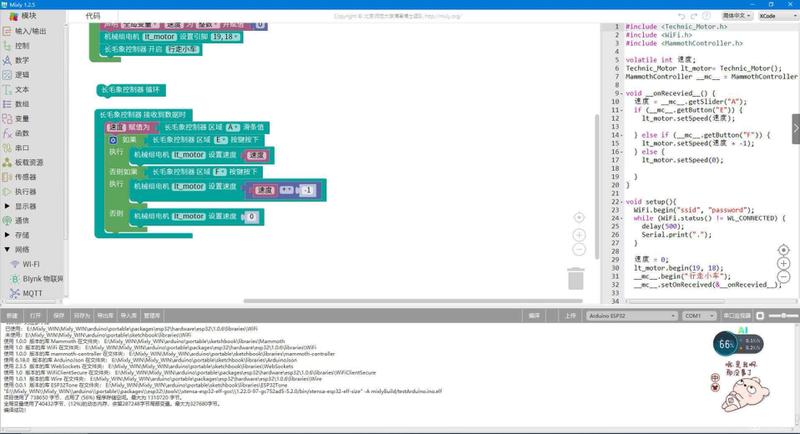Screen dimensions: 800x434
Task: Zoom in the block workspace
Action: tap(579, 235)
